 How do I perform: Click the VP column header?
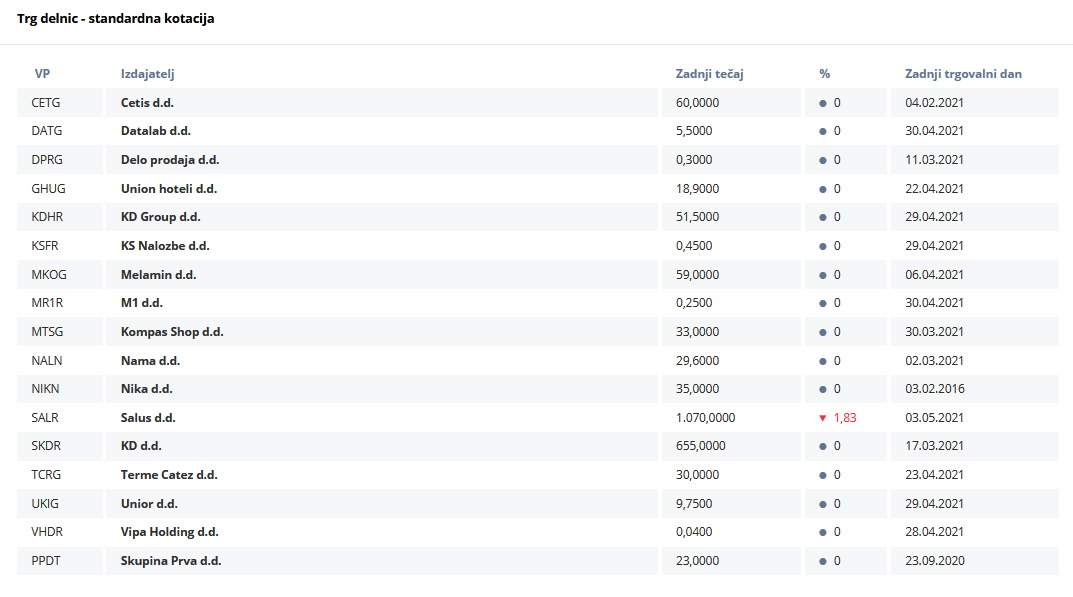click(42, 74)
